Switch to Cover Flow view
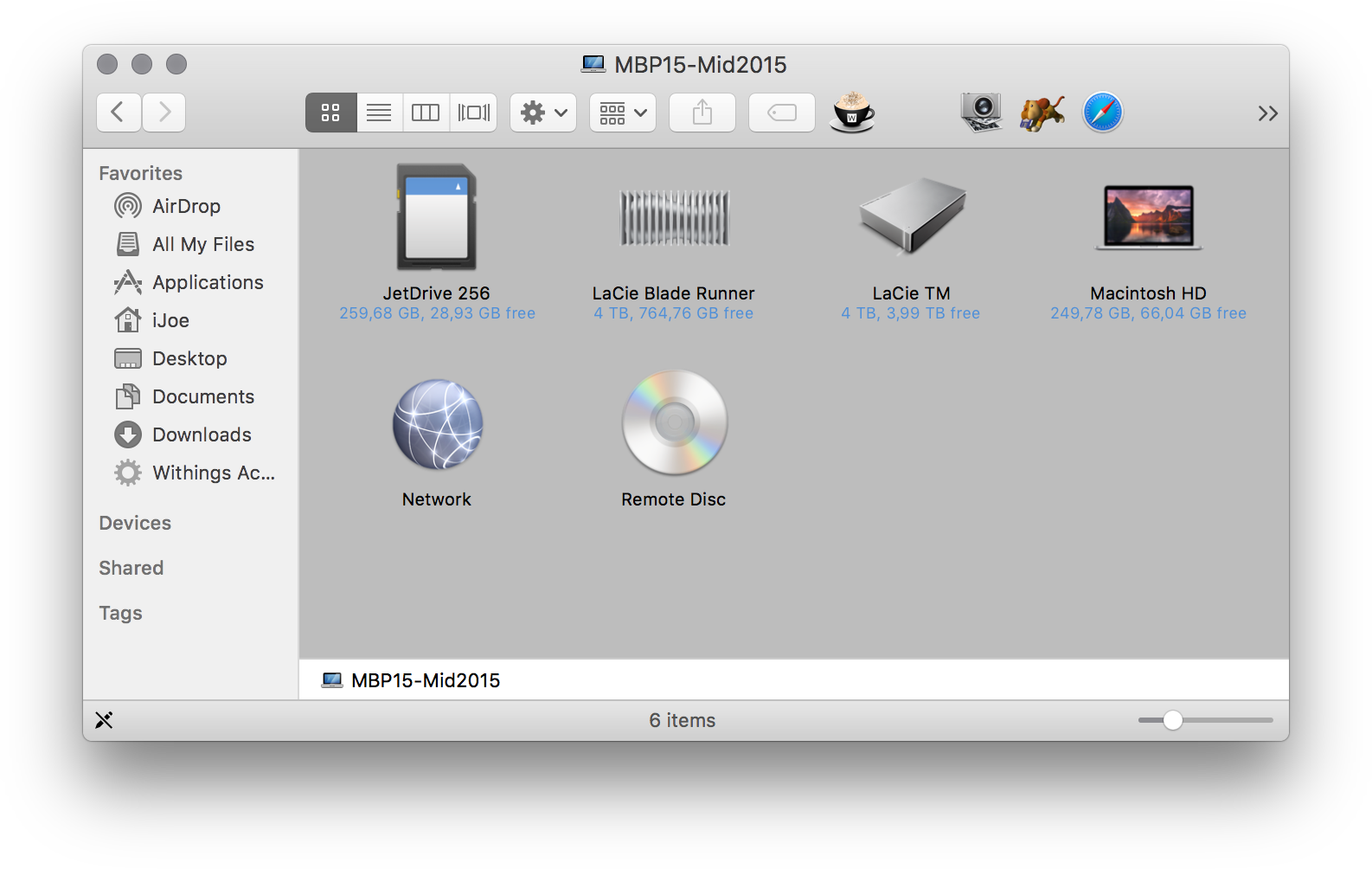 point(473,113)
